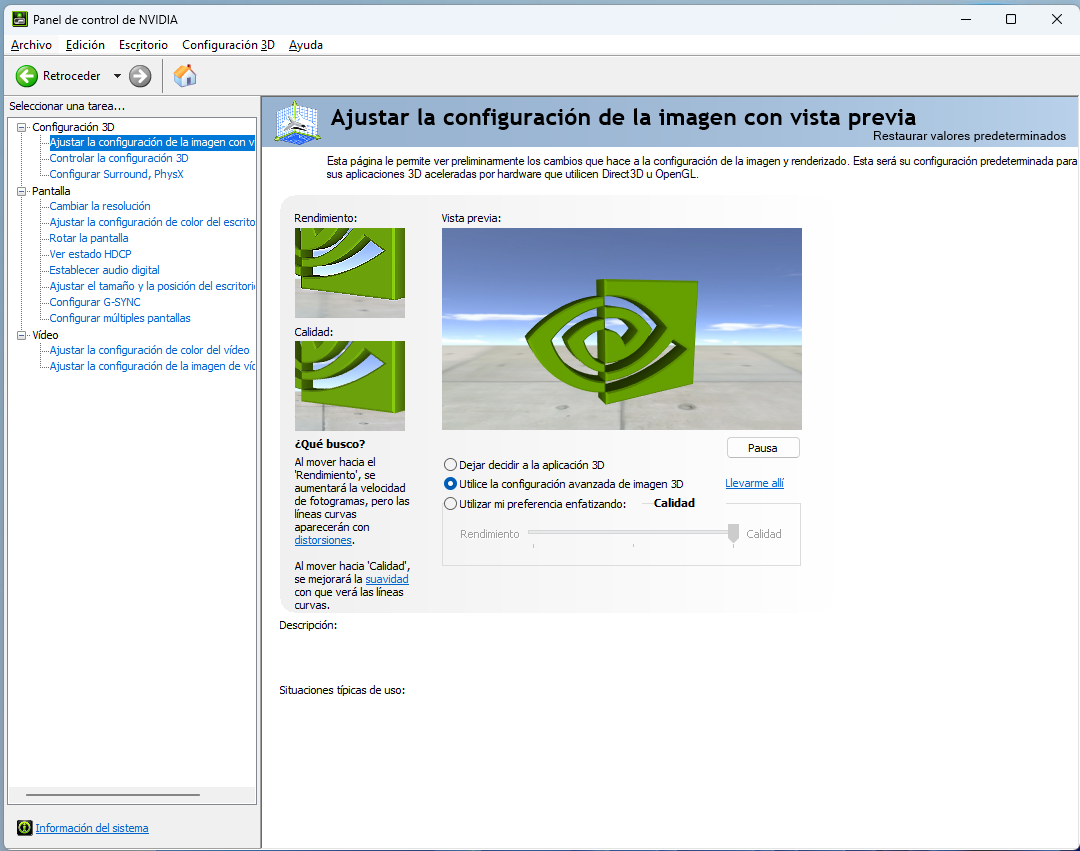
Task: Open the Escritorio menu
Action: pos(143,45)
